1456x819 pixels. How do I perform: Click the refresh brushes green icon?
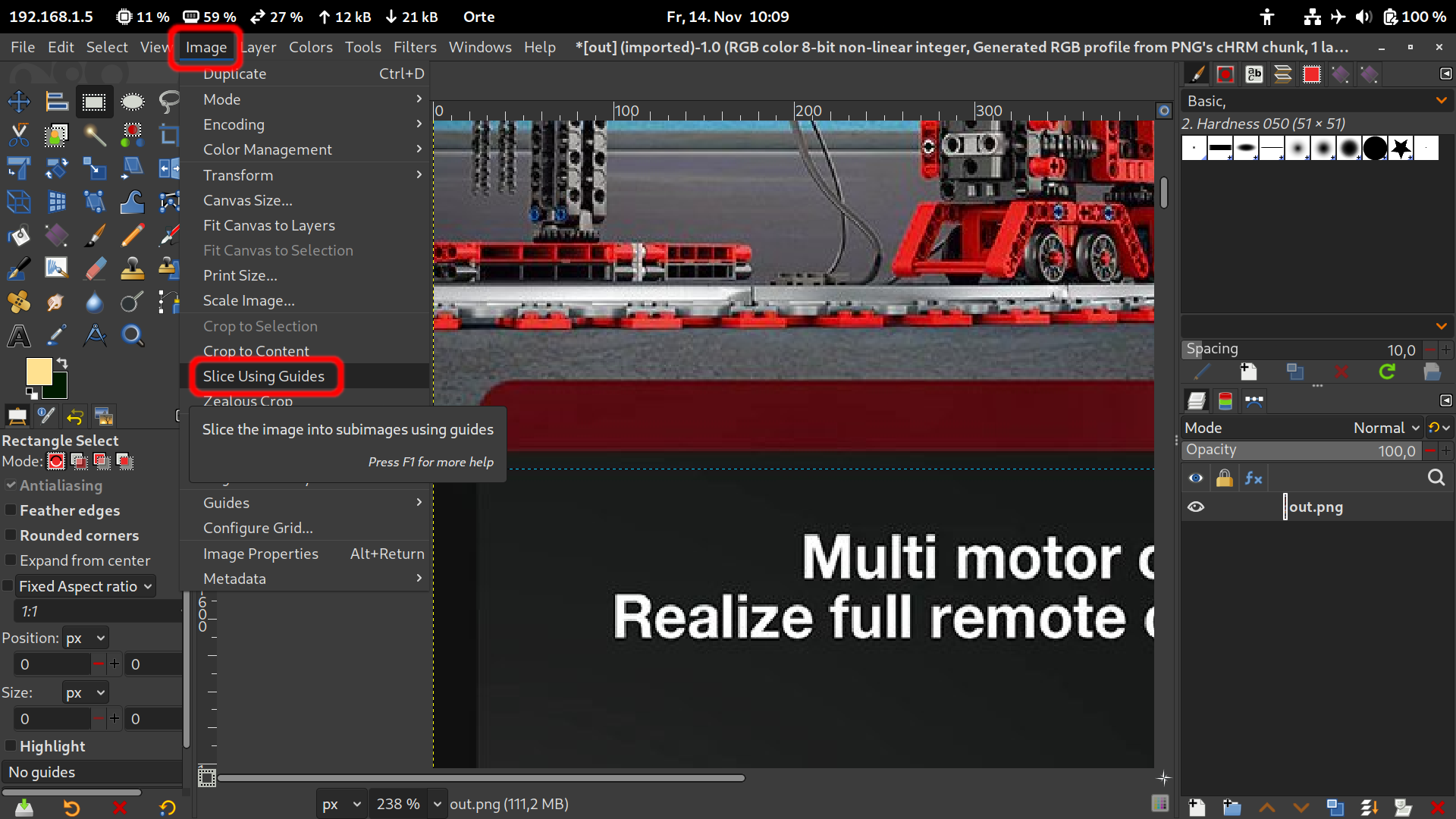pos(1387,372)
